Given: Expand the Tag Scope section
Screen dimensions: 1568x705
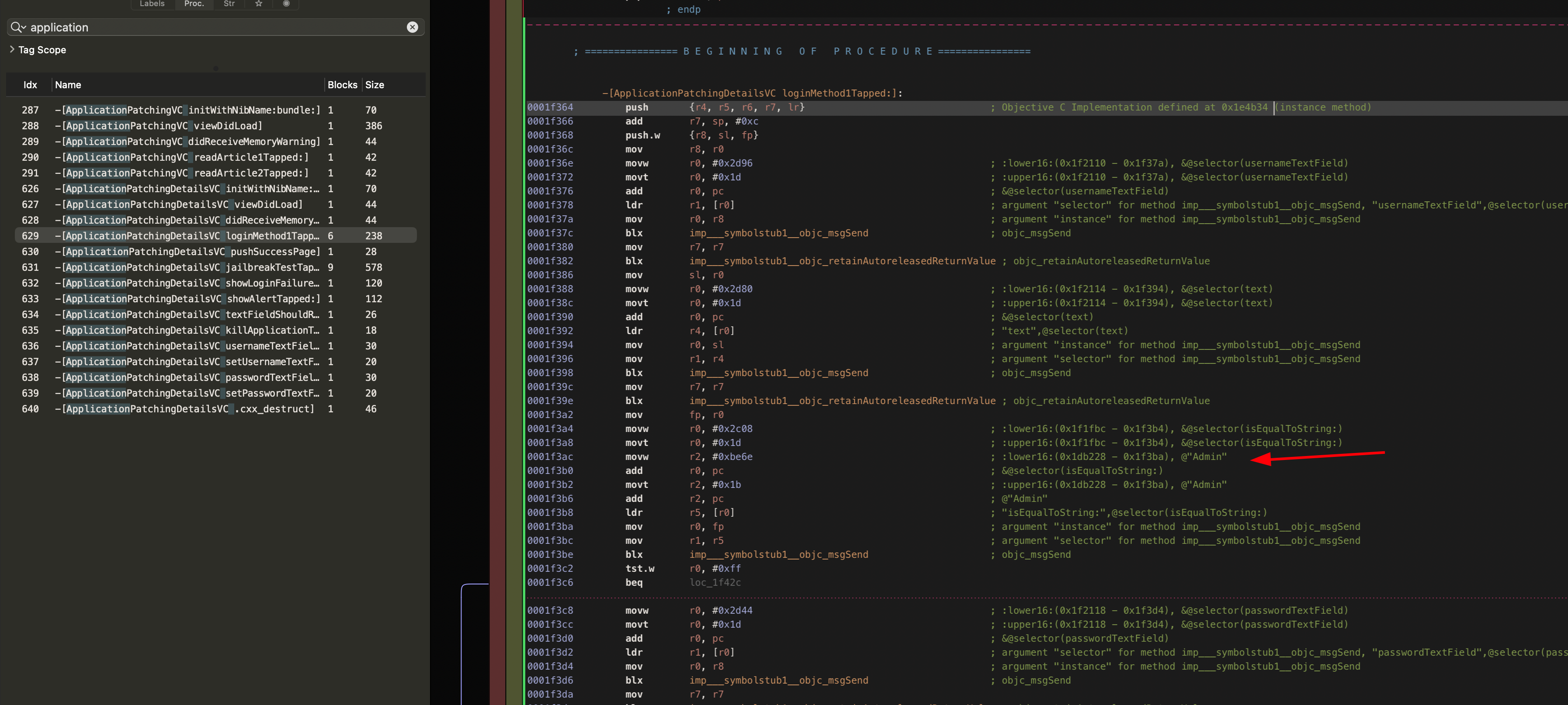Looking at the screenshot, I should coord(11,49).
